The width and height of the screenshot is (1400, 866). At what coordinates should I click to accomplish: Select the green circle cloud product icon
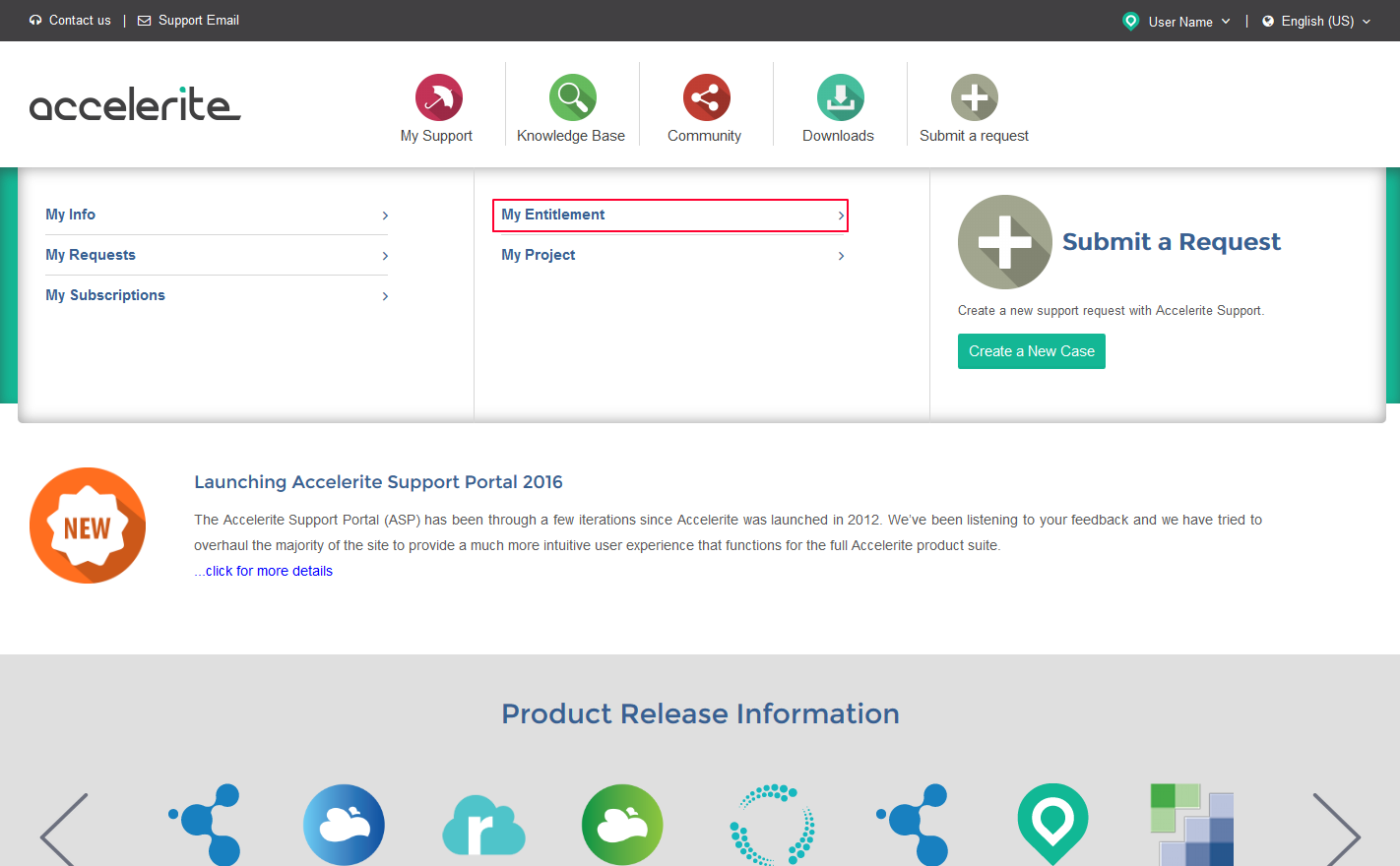[x=622, y=825]
